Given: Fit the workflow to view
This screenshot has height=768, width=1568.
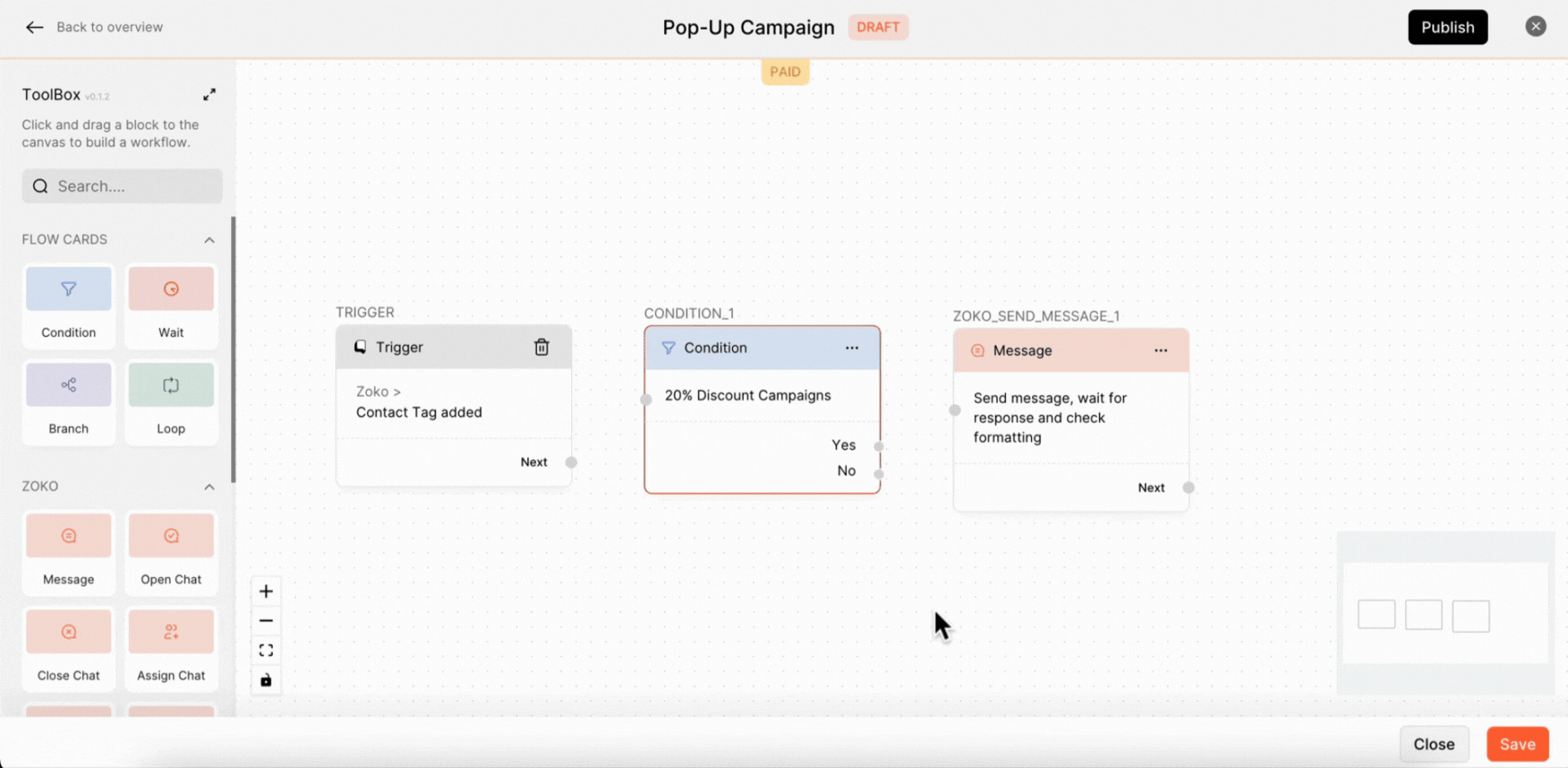Looking at the screenshot, I should pyautogui.click(x=266, y=650).
